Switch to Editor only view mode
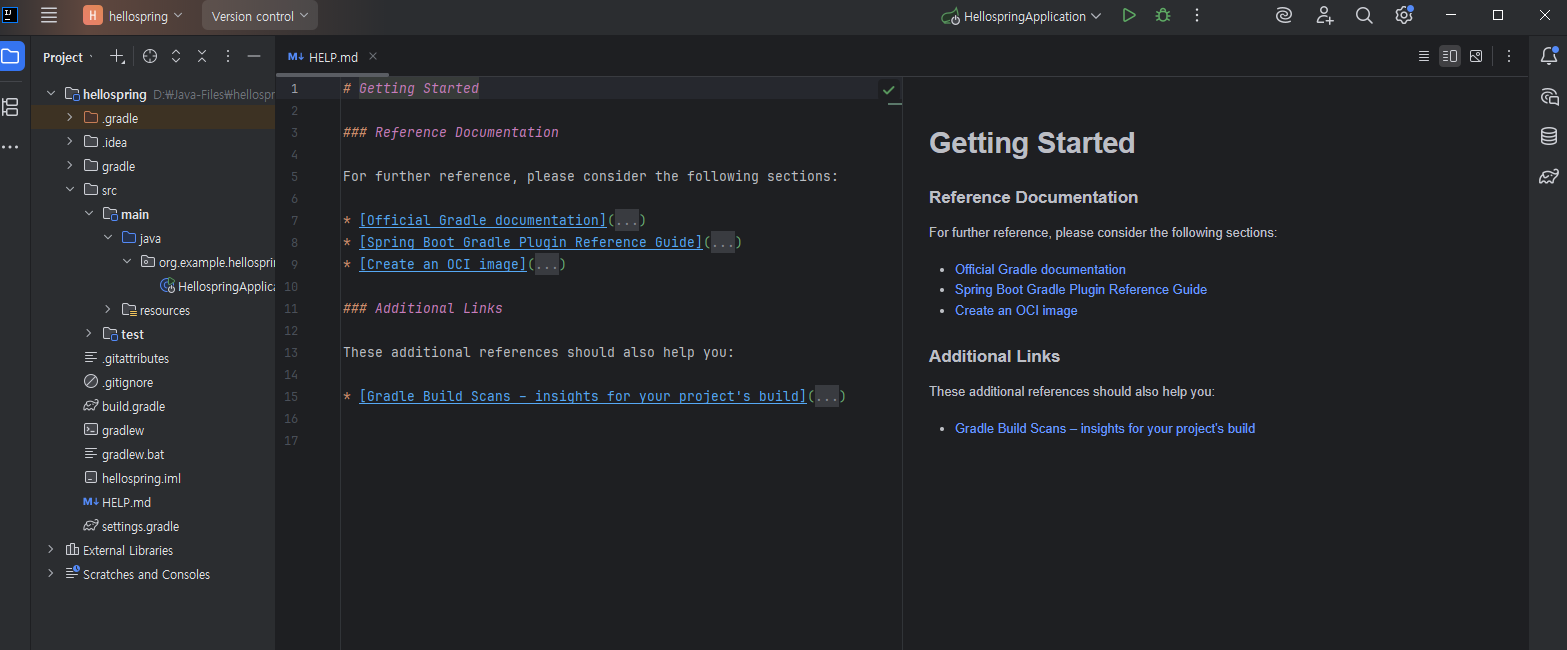This screenshot has height=650, width=1567. coord(1423,57)
